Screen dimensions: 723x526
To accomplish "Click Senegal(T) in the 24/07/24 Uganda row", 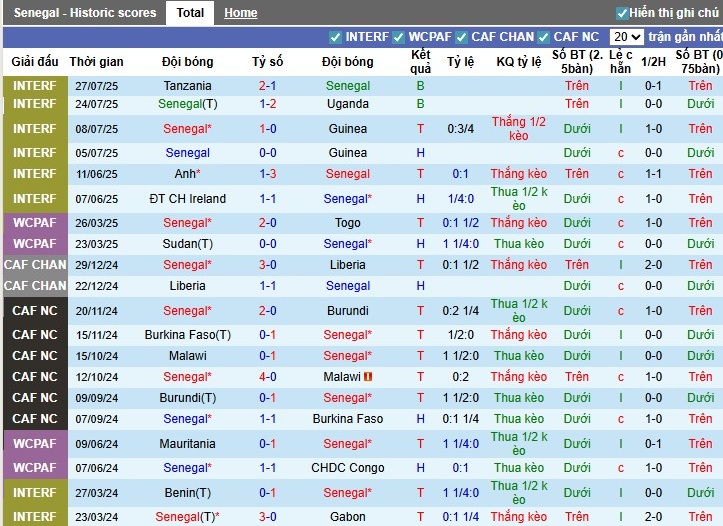I will (188, 104).
